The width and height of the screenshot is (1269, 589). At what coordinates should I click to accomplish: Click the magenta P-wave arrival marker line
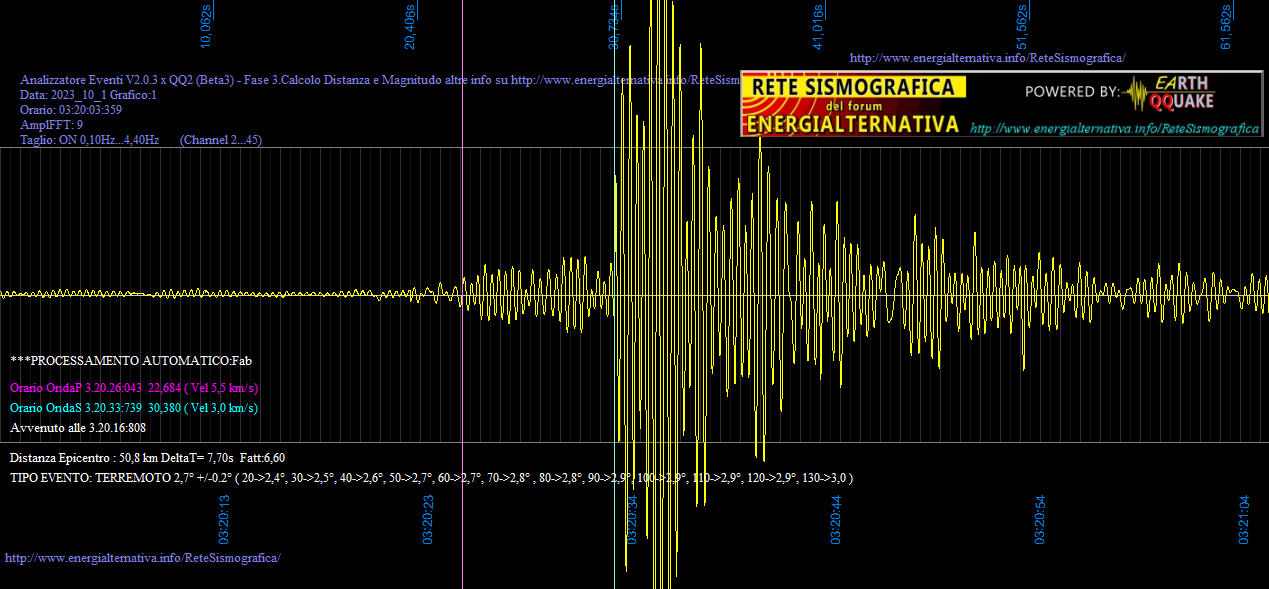click(x=462, y=294)
